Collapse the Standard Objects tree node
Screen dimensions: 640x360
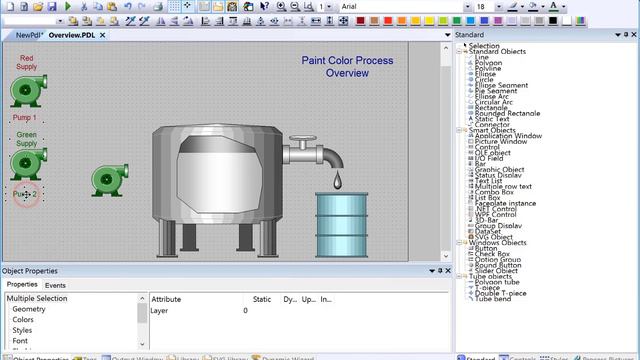click(459, 51)
